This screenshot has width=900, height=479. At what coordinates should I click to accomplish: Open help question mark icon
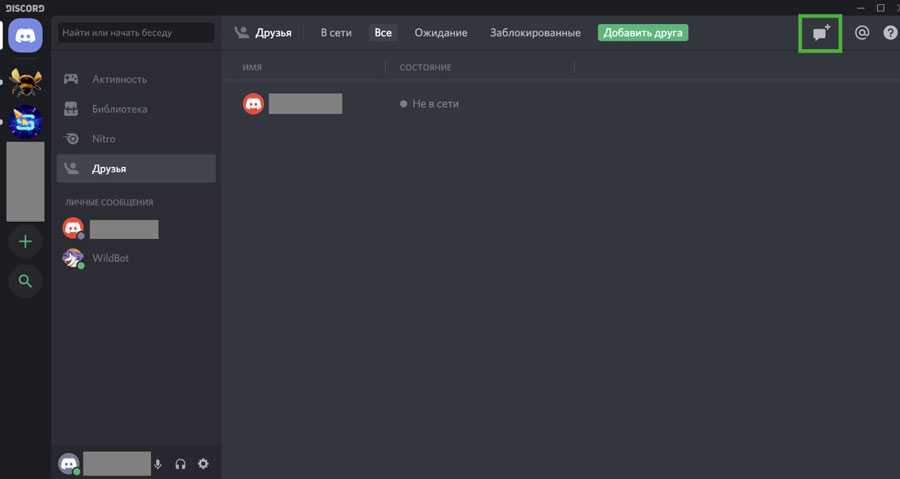click(890, 33)
